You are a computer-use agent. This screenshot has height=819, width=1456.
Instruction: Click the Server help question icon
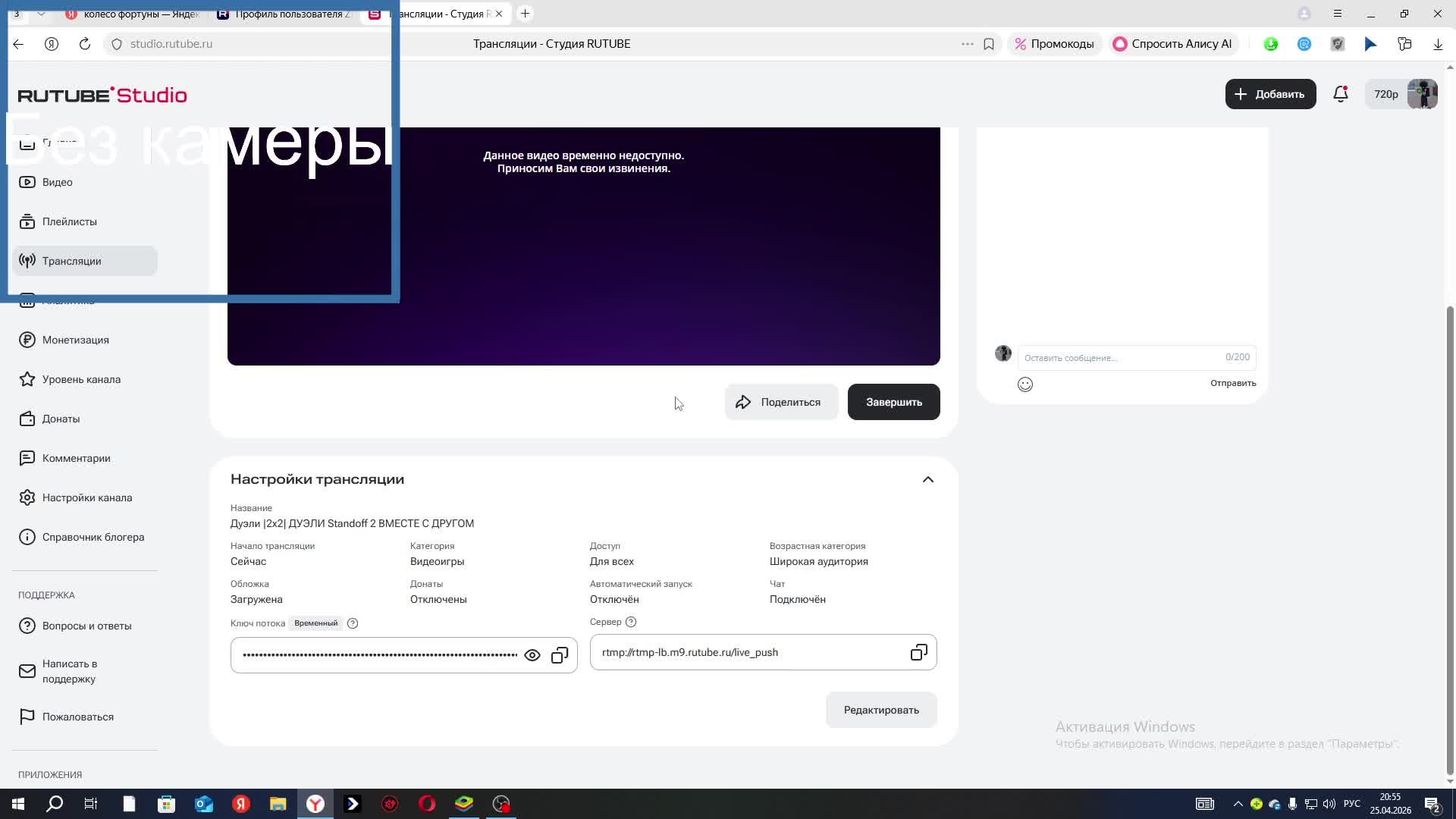pos(631,622)
